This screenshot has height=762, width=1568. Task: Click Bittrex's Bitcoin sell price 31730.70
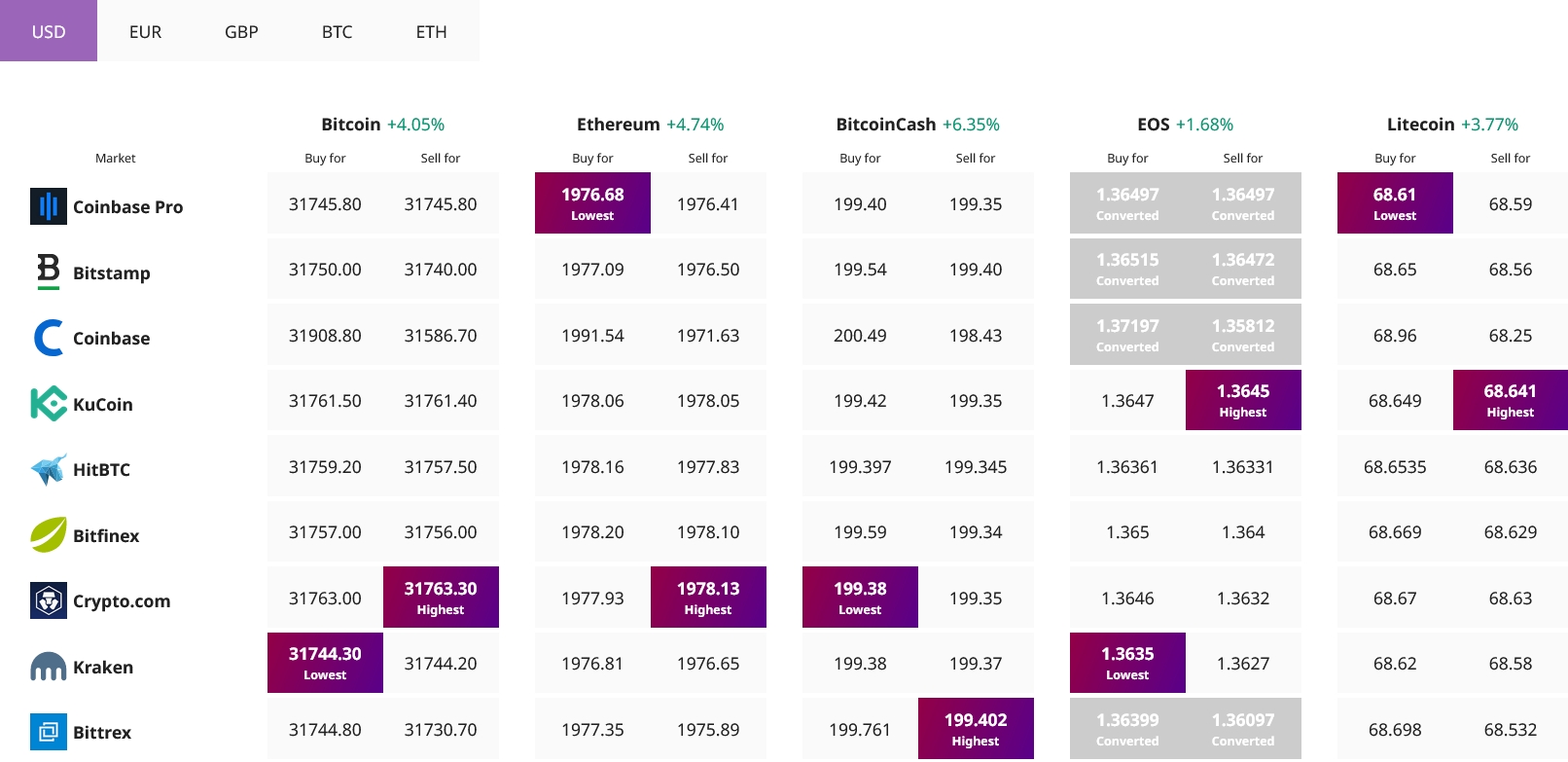click(441, 729)
